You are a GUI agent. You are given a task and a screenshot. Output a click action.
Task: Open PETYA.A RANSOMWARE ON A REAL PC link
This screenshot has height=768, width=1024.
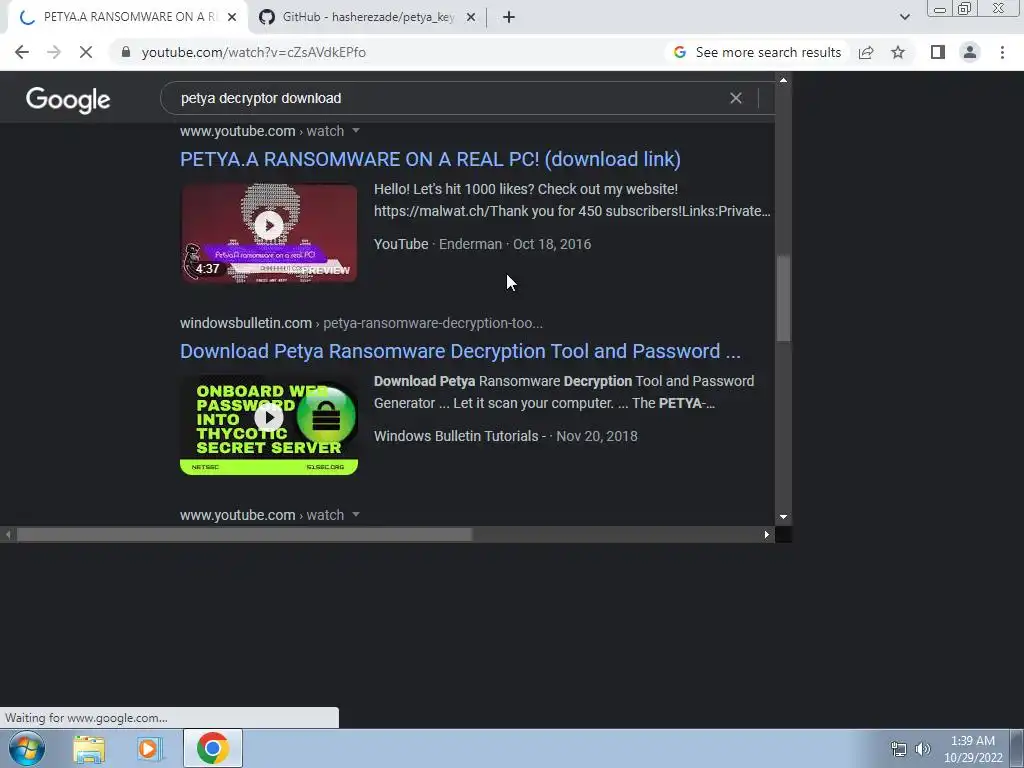click(430, 159)
